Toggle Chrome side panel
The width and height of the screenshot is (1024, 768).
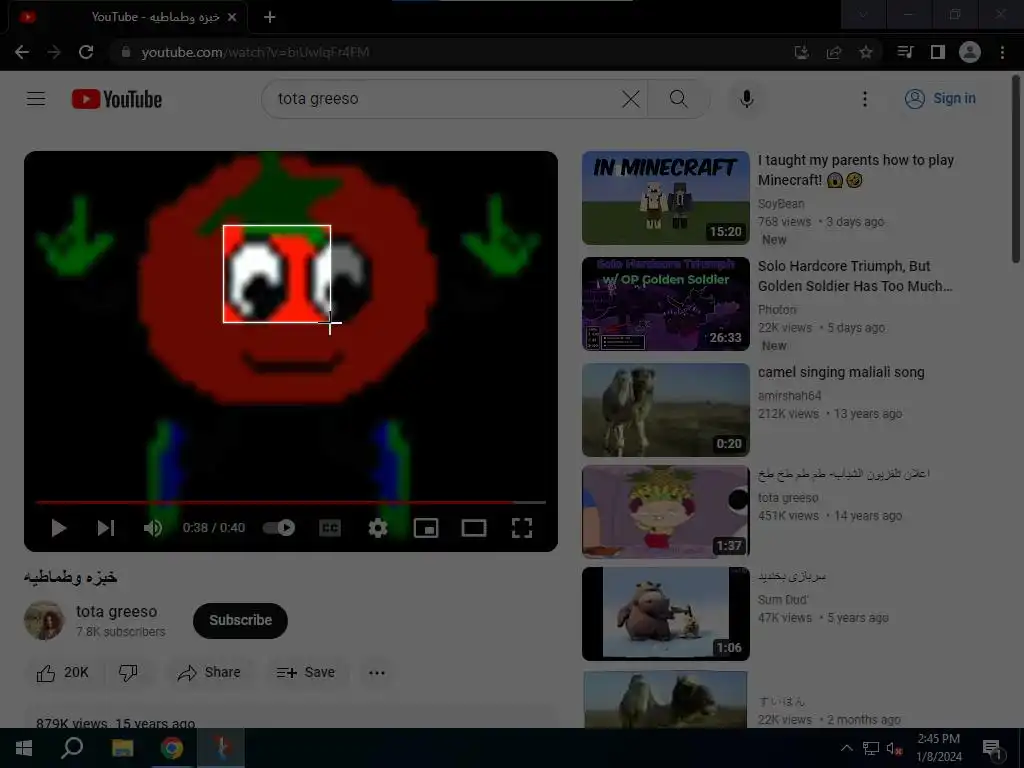(937, 52)
